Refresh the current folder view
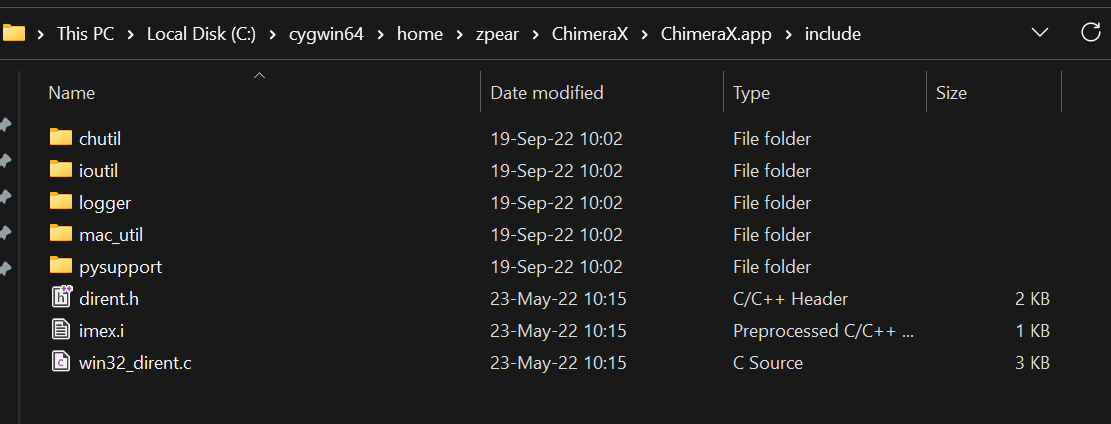Screen dimensions: 1111x424 [x=1091, y=33]
